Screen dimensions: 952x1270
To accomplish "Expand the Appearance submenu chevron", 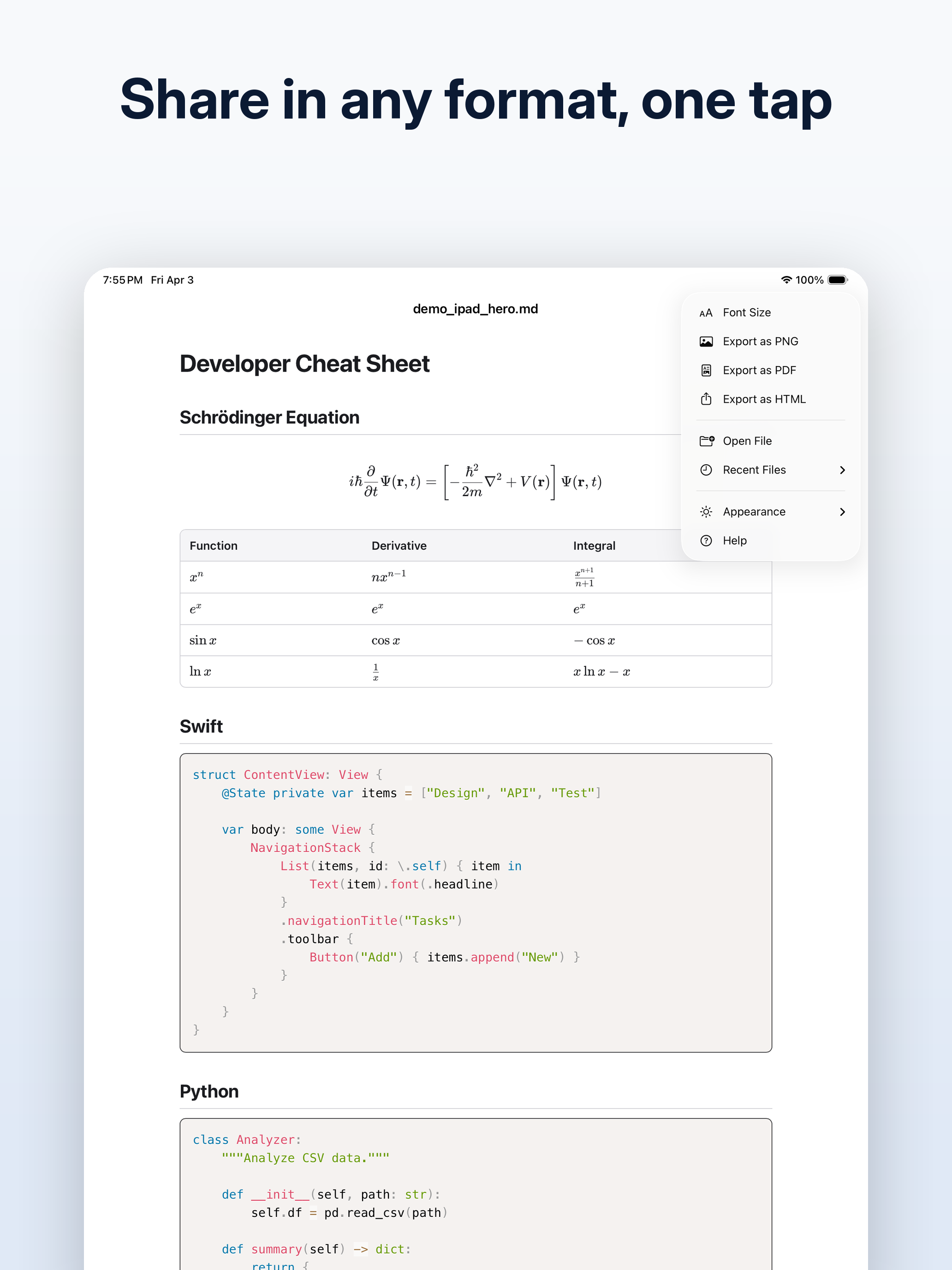I will tap(842, 512).
